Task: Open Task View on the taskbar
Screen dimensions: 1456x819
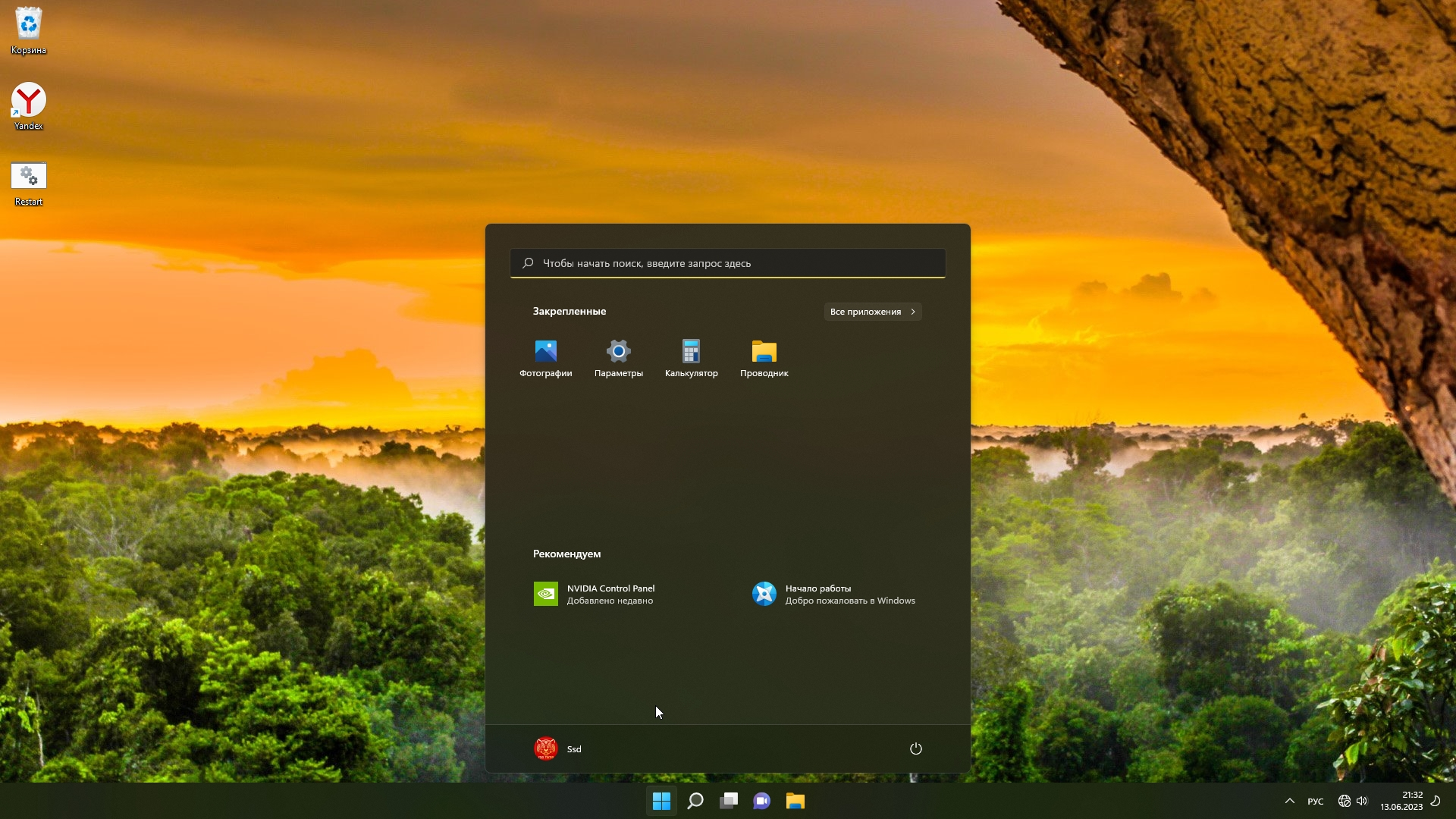Action: (729, 801)
